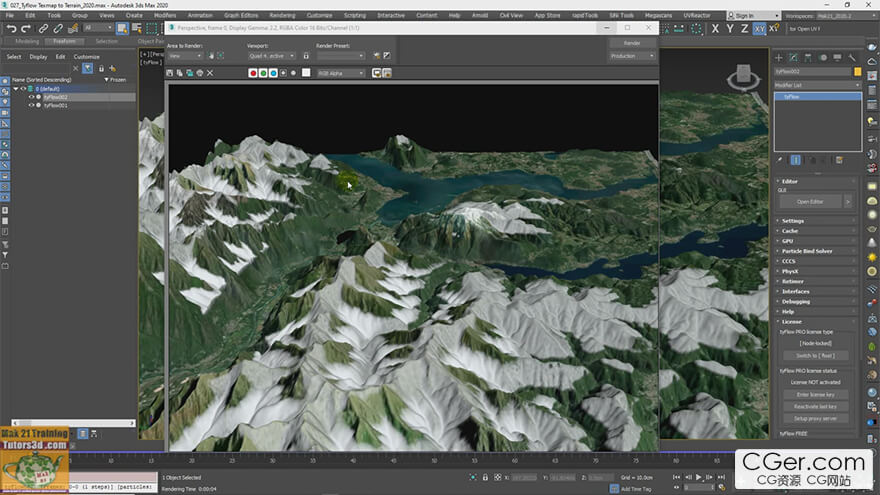Open the RGB Alpha channel dropdown
This screenshot has height=495, width=880.
341,73
